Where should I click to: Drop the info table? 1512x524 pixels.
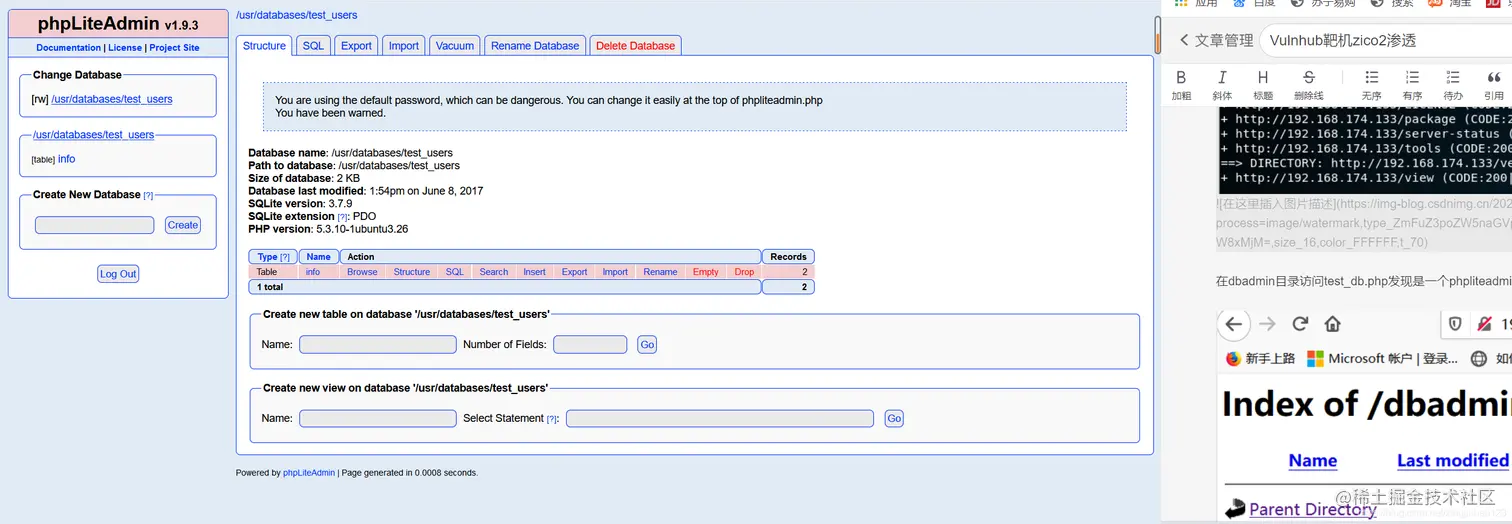pyautogui.click(x=744, y=272)
